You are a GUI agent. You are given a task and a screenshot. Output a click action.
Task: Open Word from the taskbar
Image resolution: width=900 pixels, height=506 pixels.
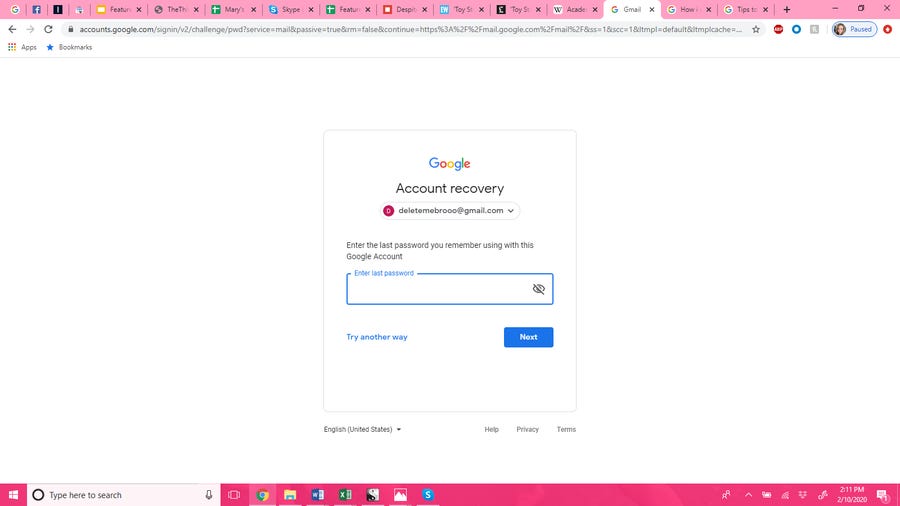(x=317, y=495)
